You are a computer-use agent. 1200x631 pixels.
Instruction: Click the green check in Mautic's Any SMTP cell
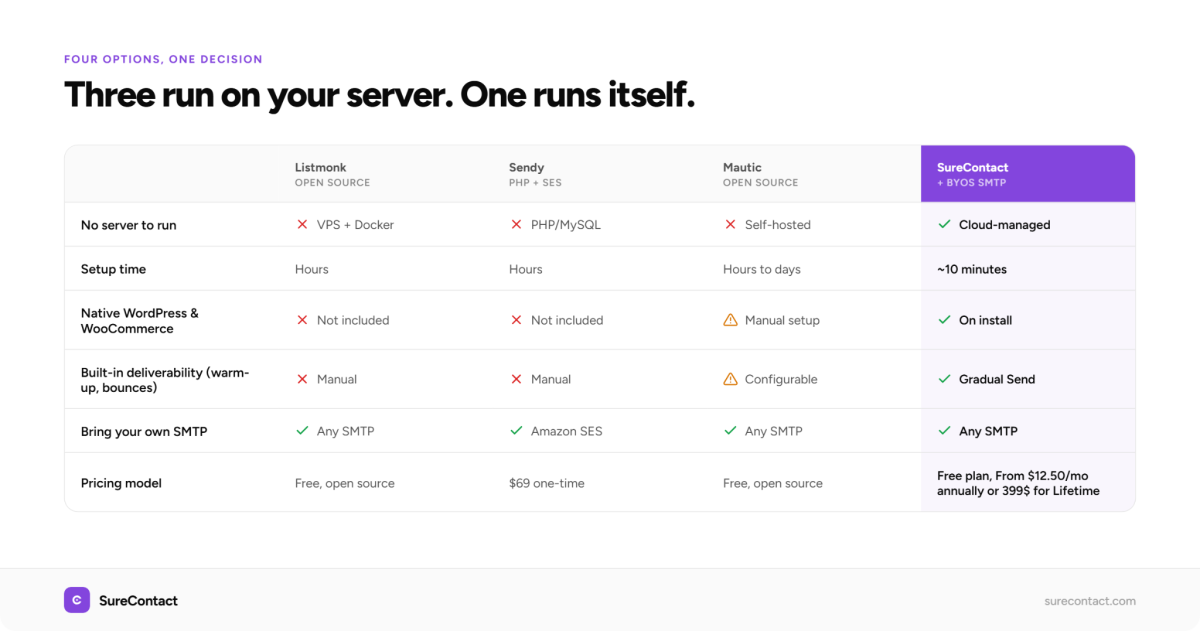point(730,431)
